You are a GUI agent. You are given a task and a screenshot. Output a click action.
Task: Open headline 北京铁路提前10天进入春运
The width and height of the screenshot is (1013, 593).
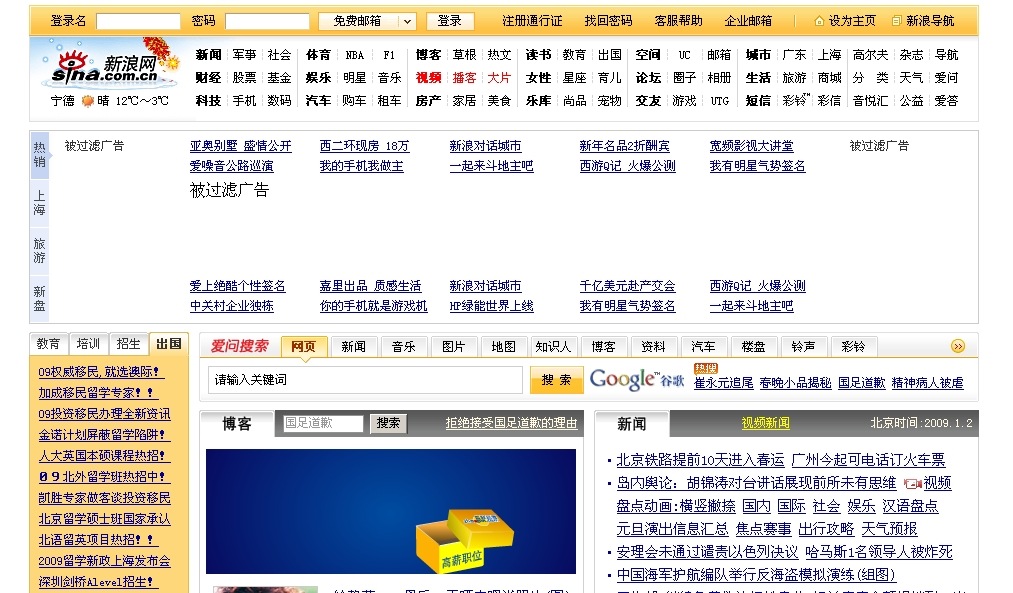click(700, 460)
